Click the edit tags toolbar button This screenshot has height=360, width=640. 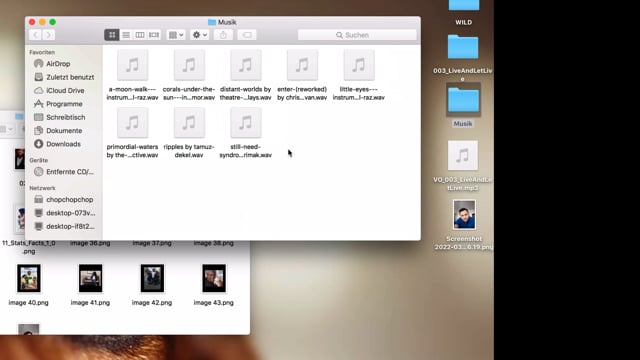pos(247,35)
